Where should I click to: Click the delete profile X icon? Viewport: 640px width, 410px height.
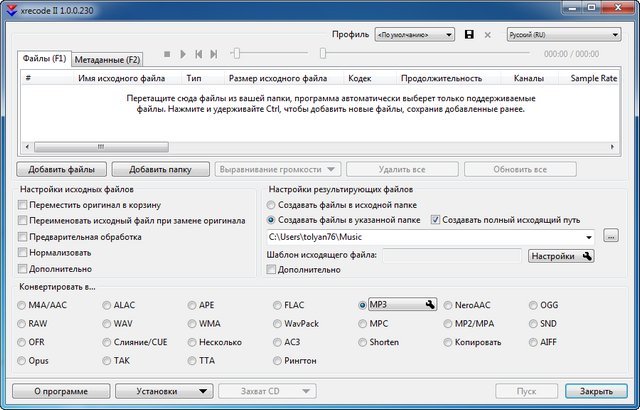488,34
